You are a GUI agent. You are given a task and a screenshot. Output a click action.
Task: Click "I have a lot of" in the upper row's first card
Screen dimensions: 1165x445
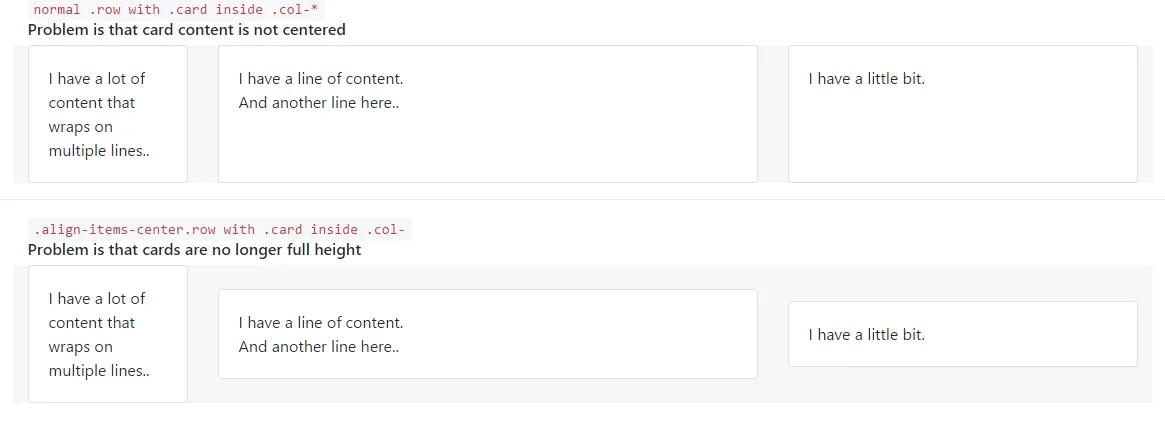[97, 79]
